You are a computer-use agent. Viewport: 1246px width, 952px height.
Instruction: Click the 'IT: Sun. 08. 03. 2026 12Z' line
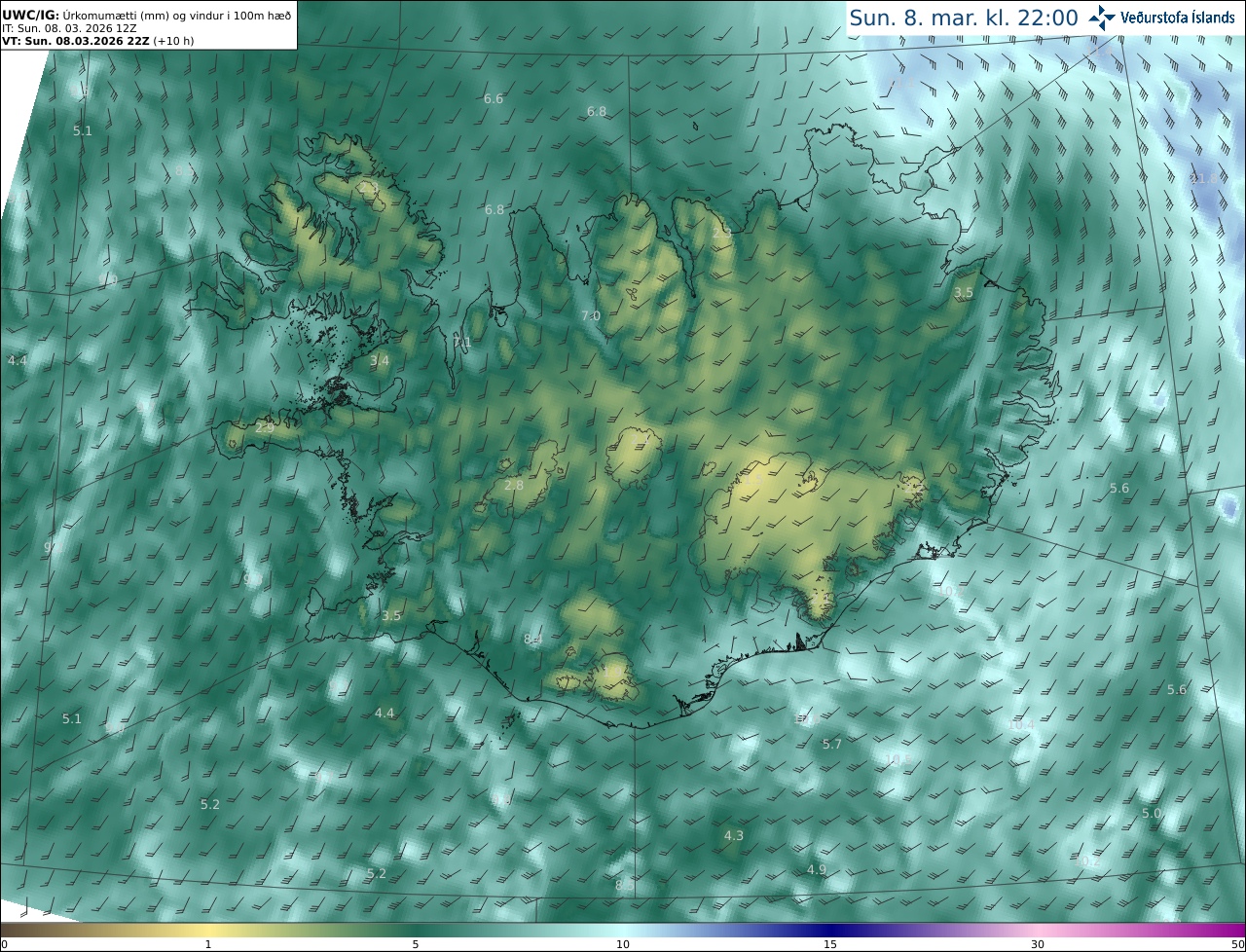pos(69,28)
